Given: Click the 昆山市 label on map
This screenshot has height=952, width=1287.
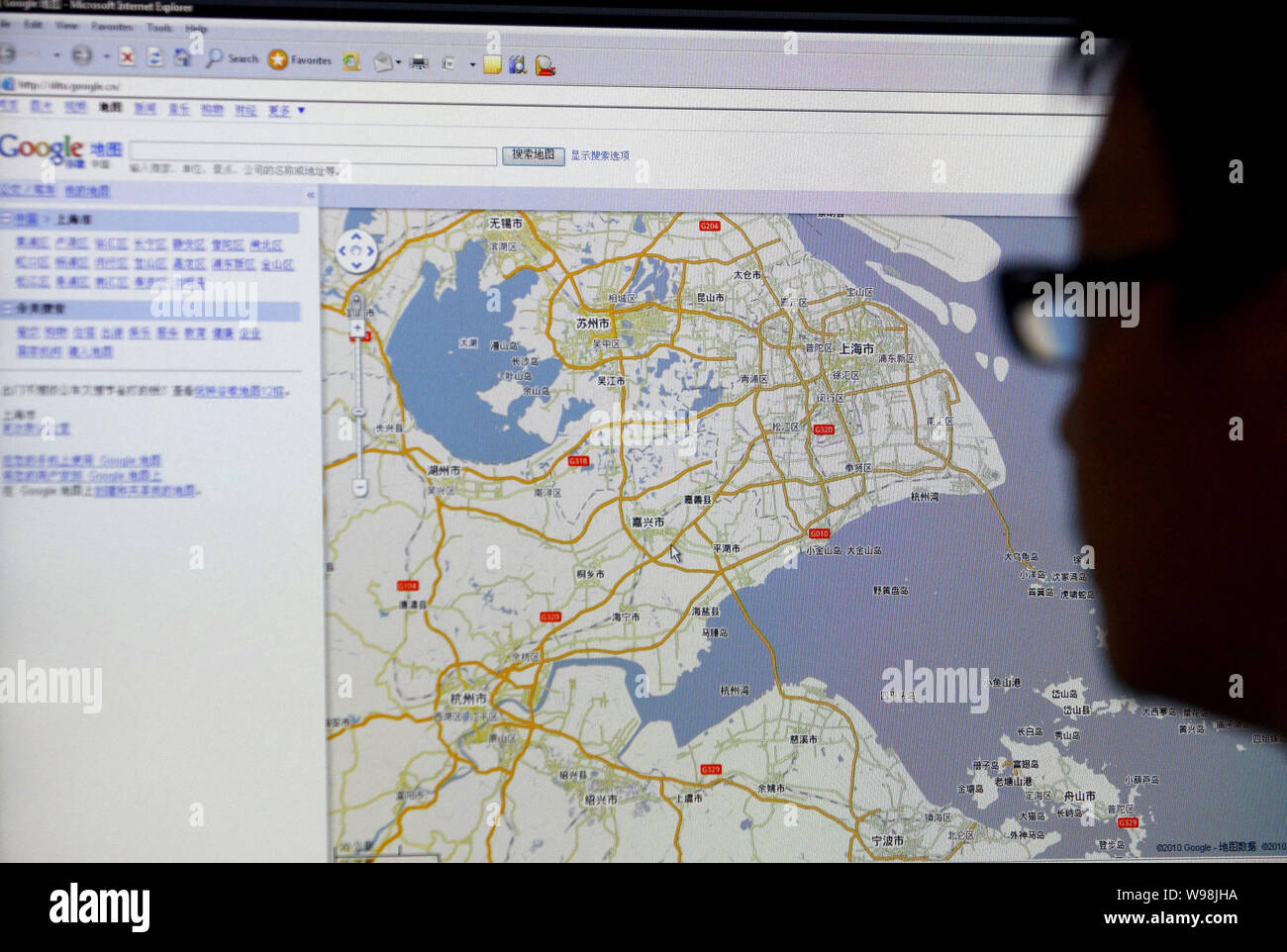Looking at the screenshot, I should 711,297.
